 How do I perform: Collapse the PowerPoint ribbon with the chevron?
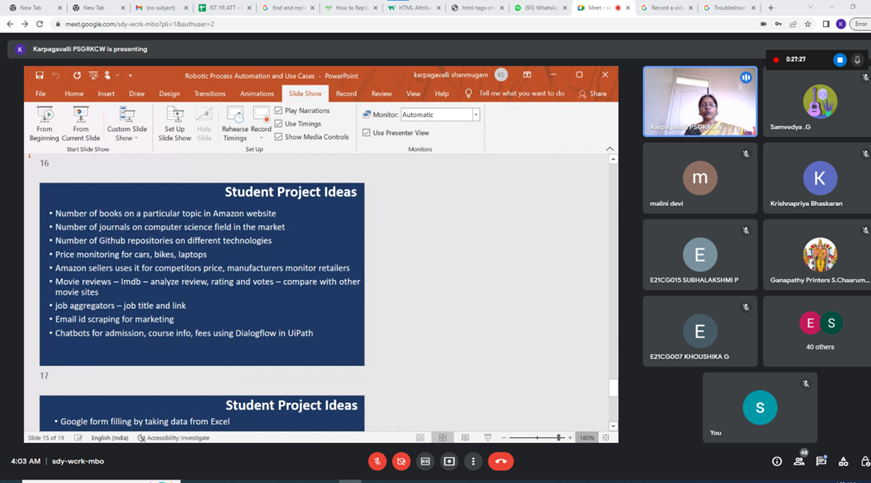coord(610,149)
